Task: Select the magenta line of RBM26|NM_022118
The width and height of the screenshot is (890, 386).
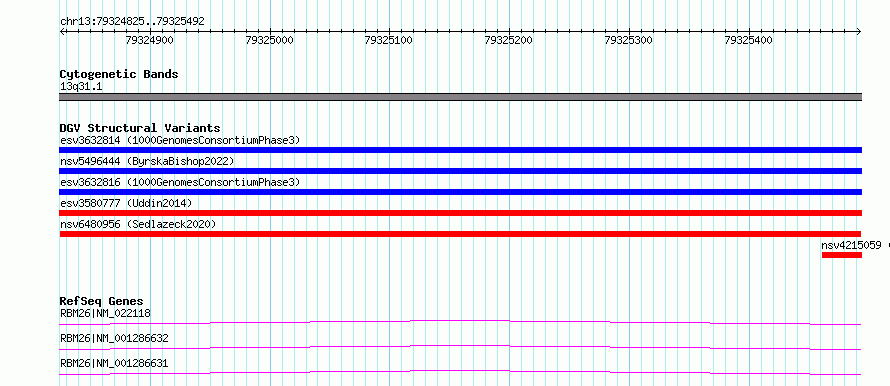Action: pyautogui.click(x=460, y=322)
